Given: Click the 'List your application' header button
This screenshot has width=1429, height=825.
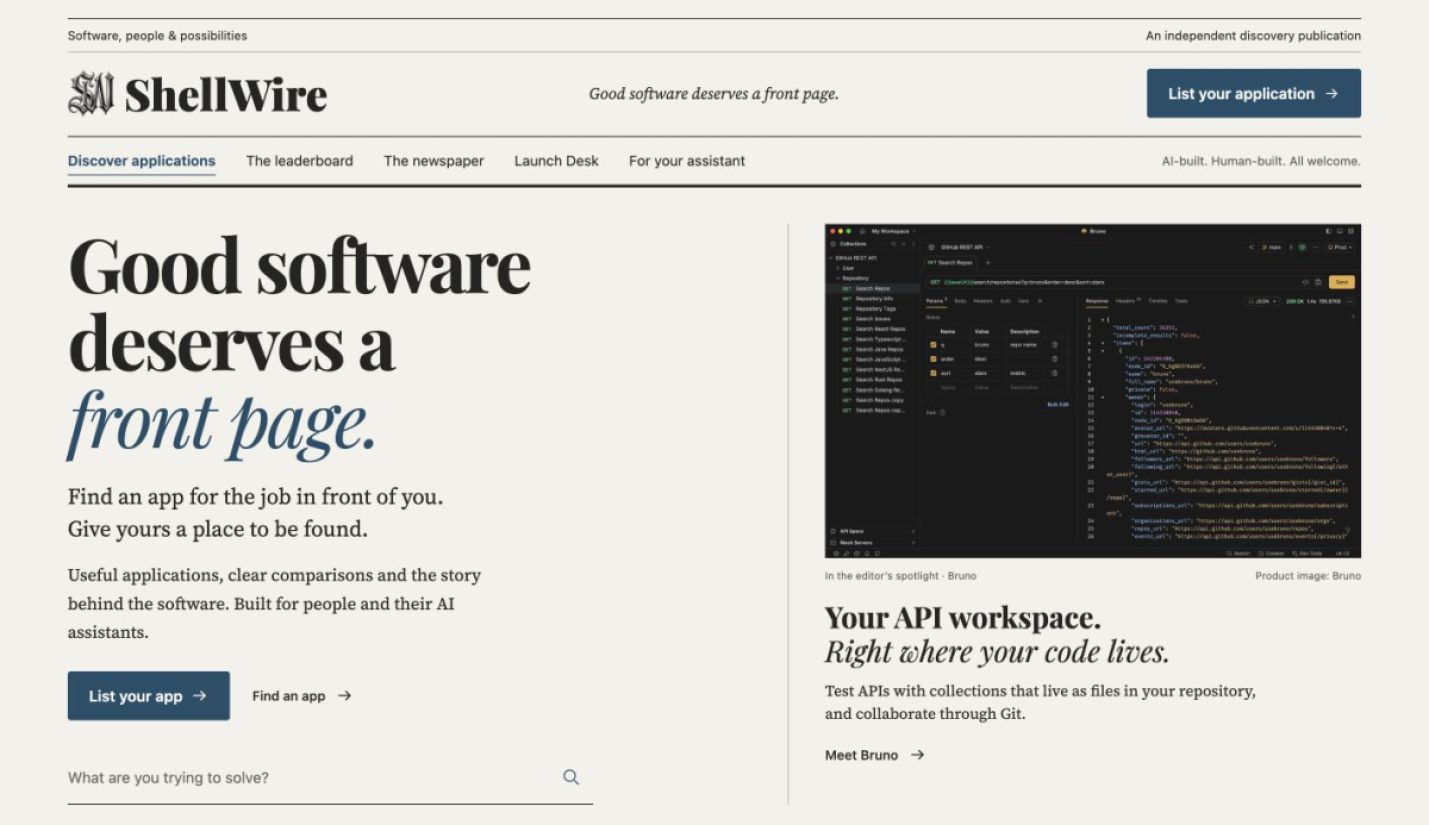Looking at the screenshot, I should coord(1253,93).
